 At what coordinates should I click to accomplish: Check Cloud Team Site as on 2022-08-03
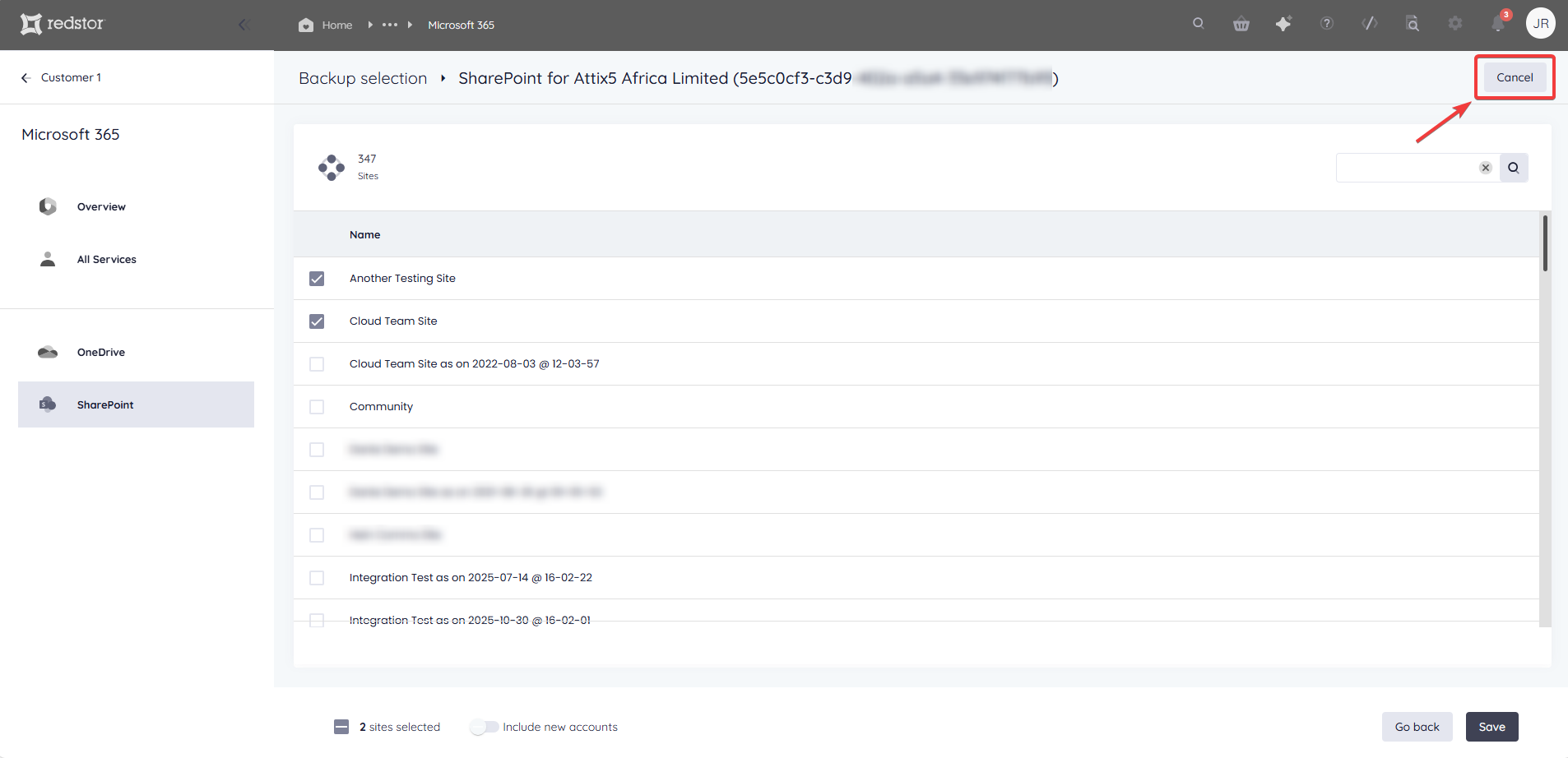317,364
